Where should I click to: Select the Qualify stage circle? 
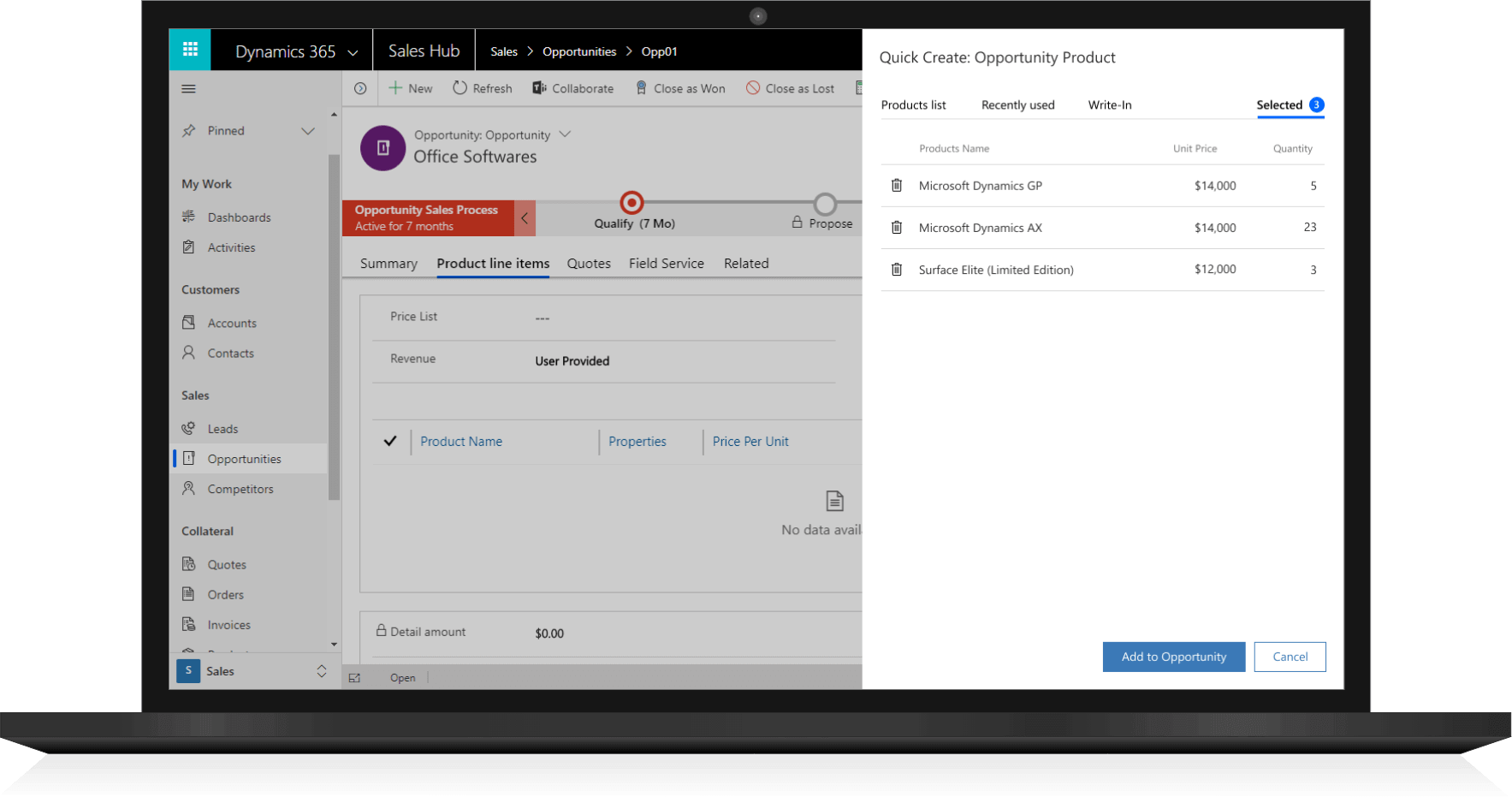tap(631, 203)
